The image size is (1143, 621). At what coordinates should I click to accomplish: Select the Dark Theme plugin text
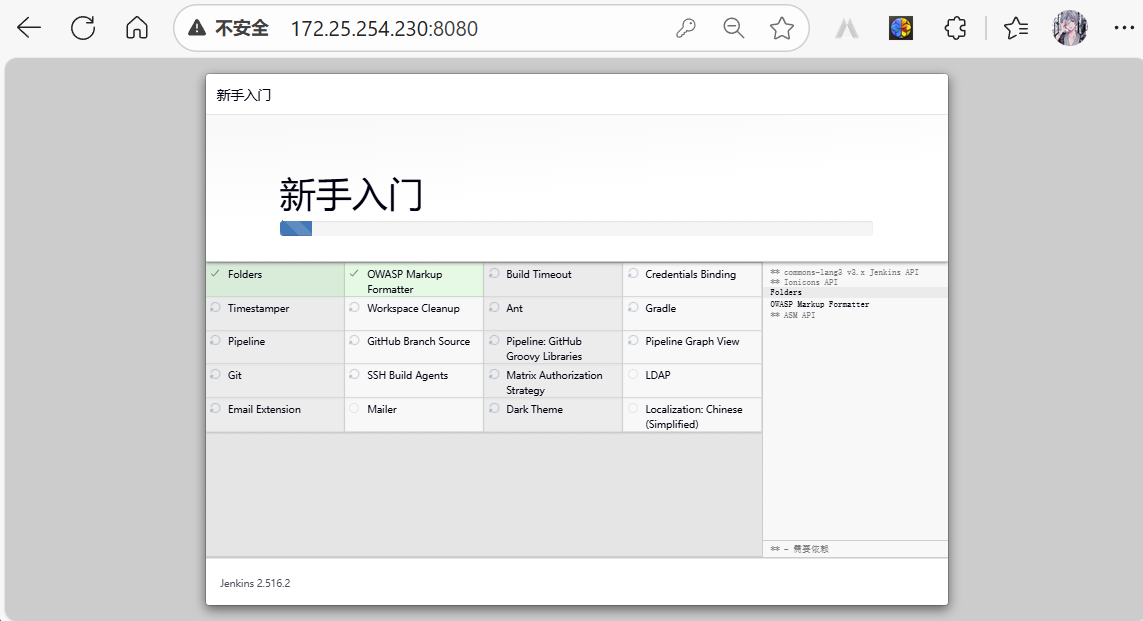click(534, 410)
